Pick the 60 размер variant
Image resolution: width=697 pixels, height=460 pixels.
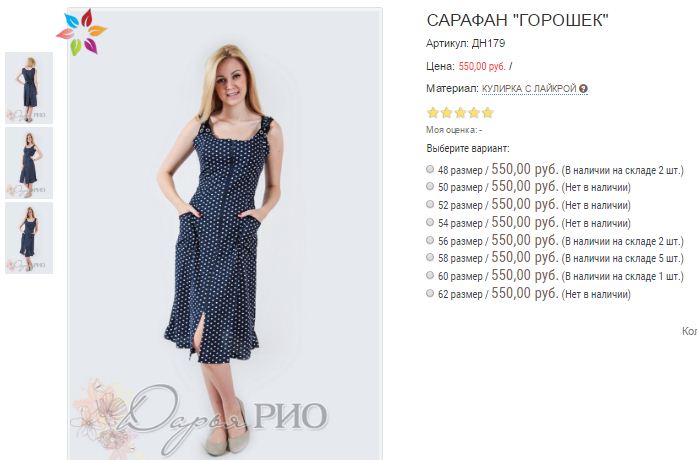pos(430,275)
